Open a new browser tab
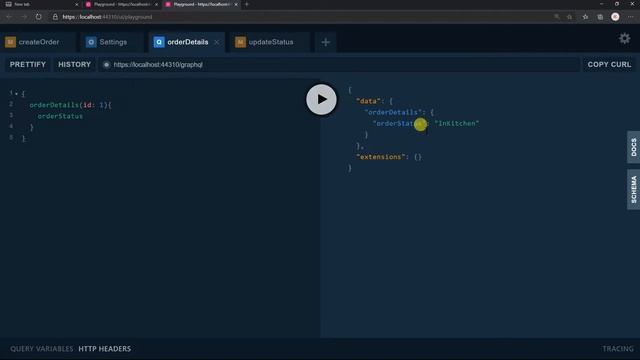The width and height of the screenshot is (640, 360). [247, 4]
